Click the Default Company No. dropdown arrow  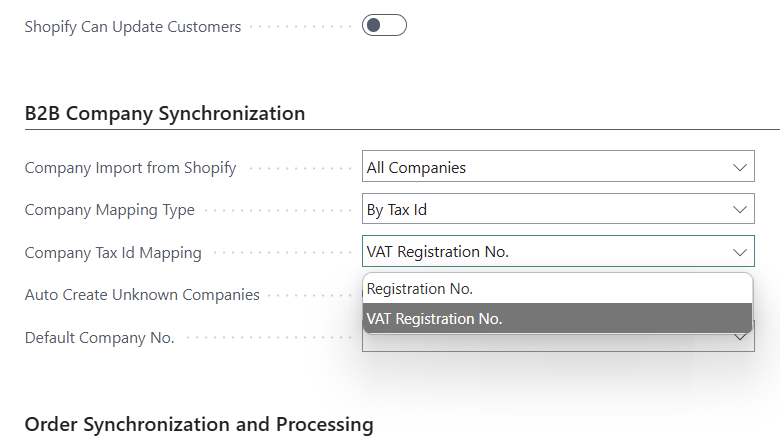pyautogui.click(x=740, y=338)
